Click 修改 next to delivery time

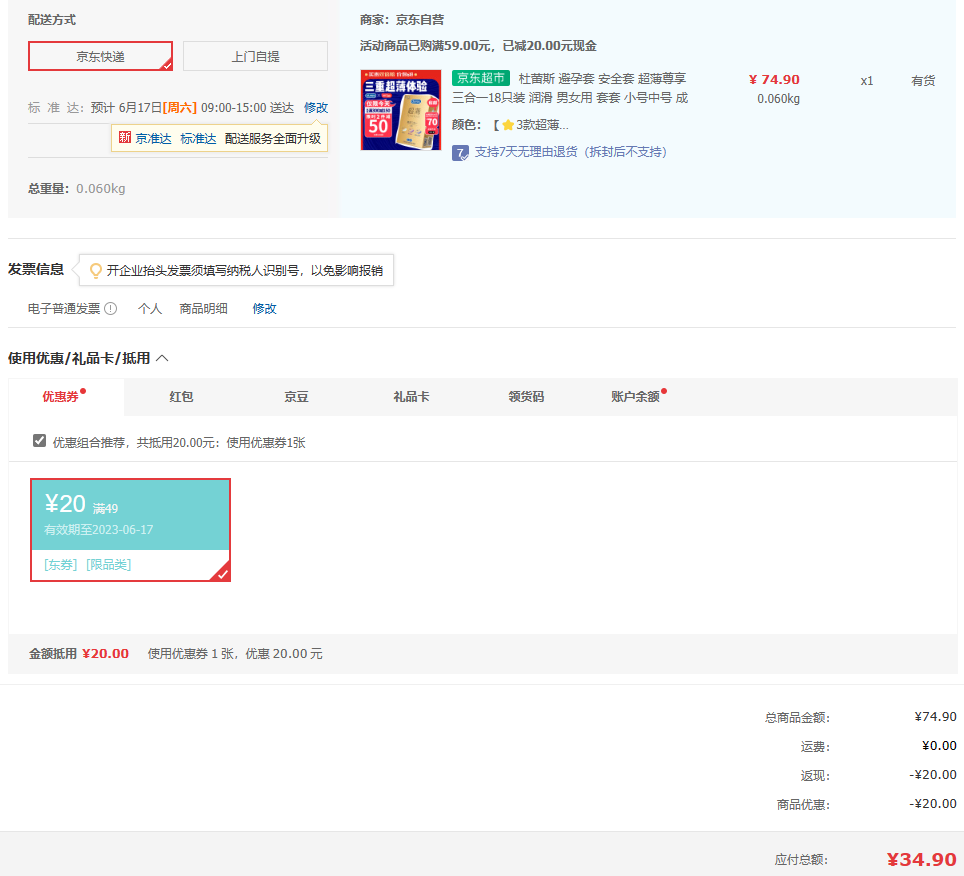316,108
